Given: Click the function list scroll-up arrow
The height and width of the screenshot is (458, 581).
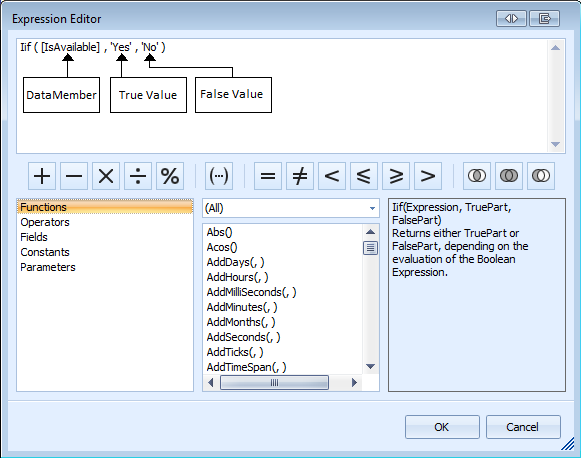Looking at the screenshot, I should coord(371,232).
